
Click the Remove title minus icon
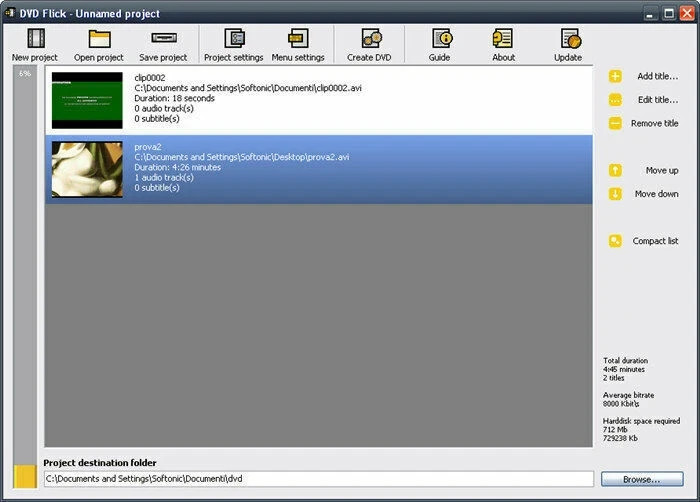point(615,123)
